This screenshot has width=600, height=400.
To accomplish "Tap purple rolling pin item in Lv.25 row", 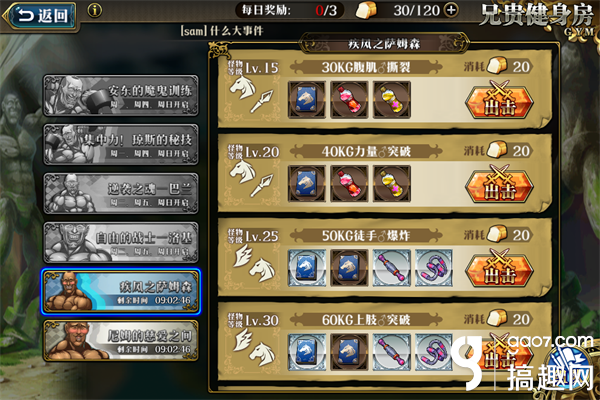I will pos(392,268).
